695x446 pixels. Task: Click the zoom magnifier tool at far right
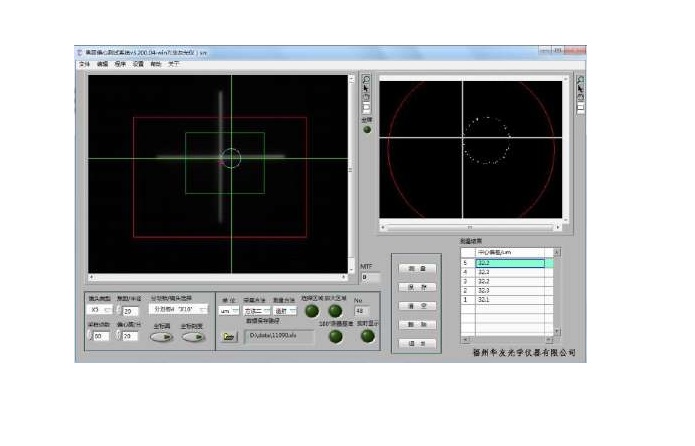[580, 79]
